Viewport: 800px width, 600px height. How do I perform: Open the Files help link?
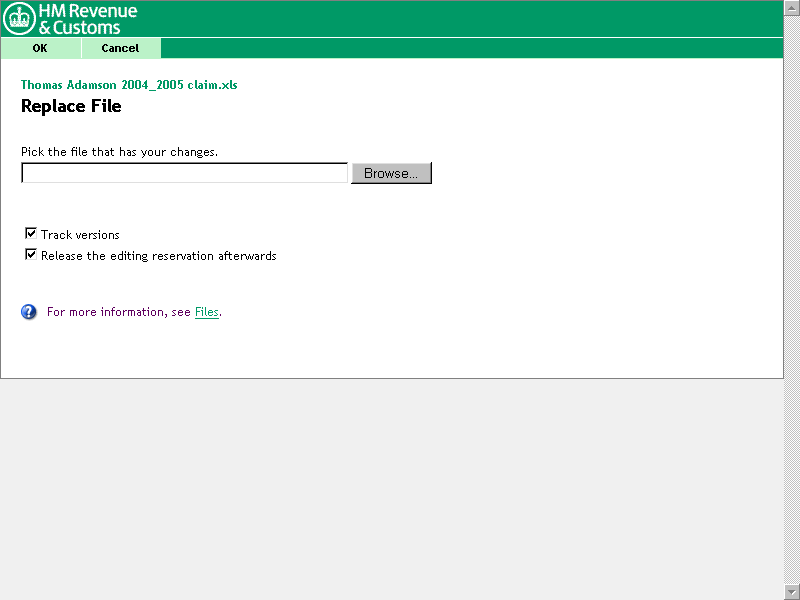tap(206, 312)
